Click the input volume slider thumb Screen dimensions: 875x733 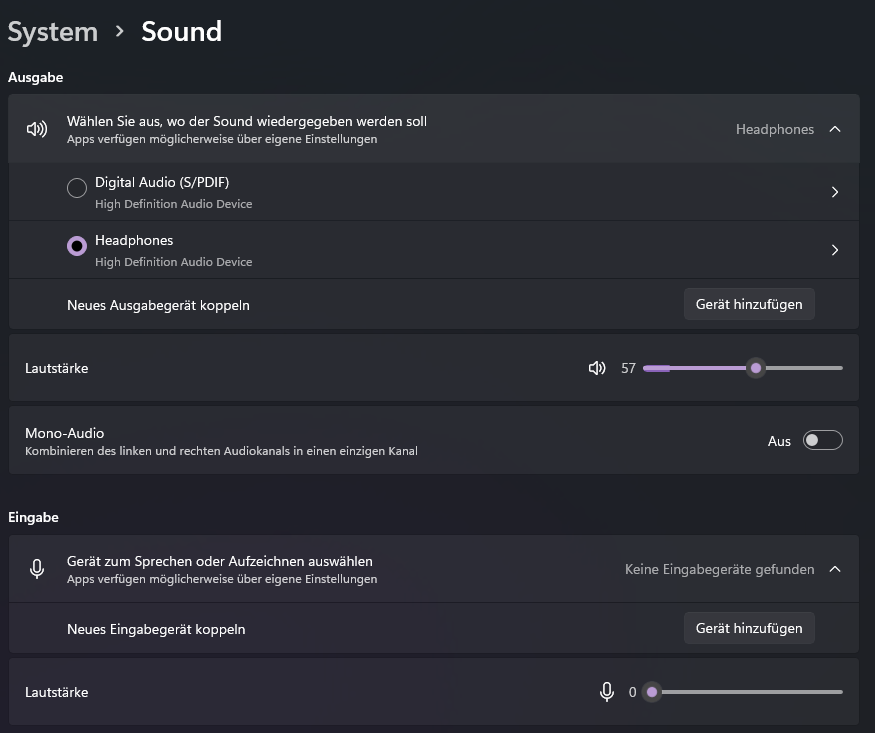click(652, 692)
